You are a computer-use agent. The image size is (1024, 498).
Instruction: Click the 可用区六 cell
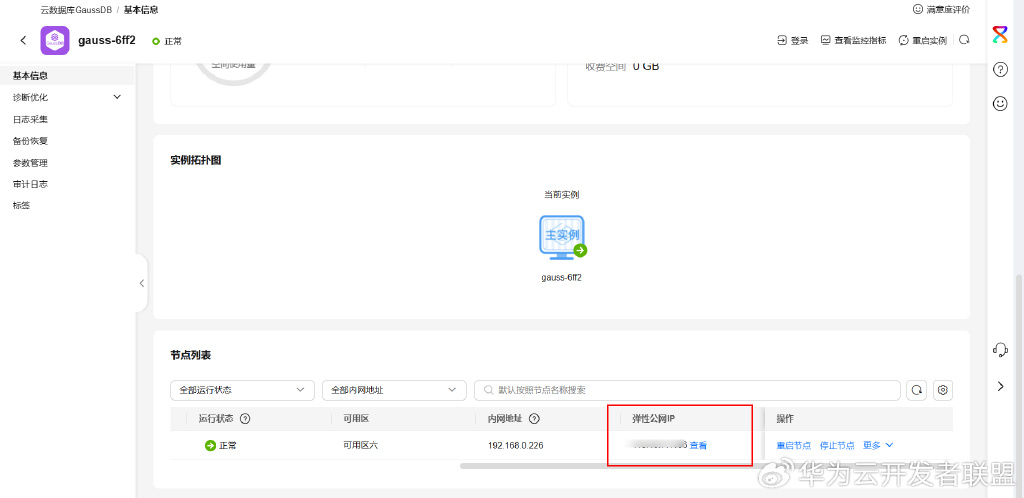pyautogui.click(x=360, y=446)
